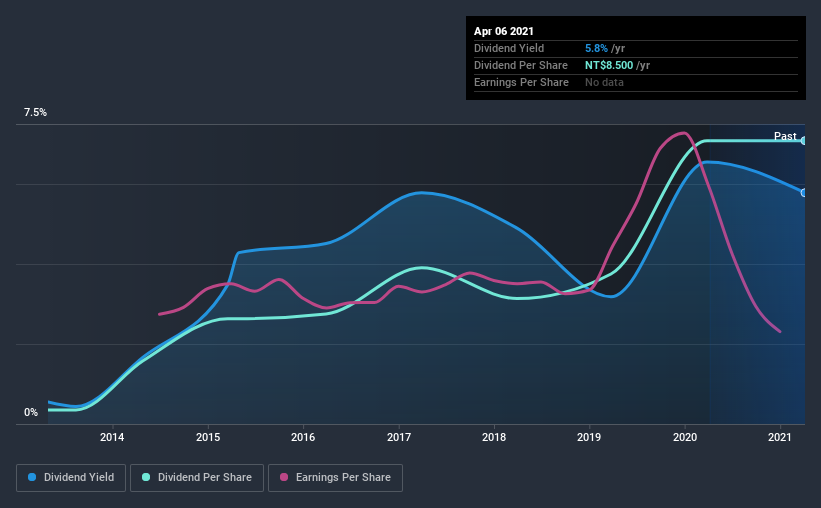Click the pink Earnings Per Share legend dot
This screenshot has height=508, width=821.
click(284, 477)
